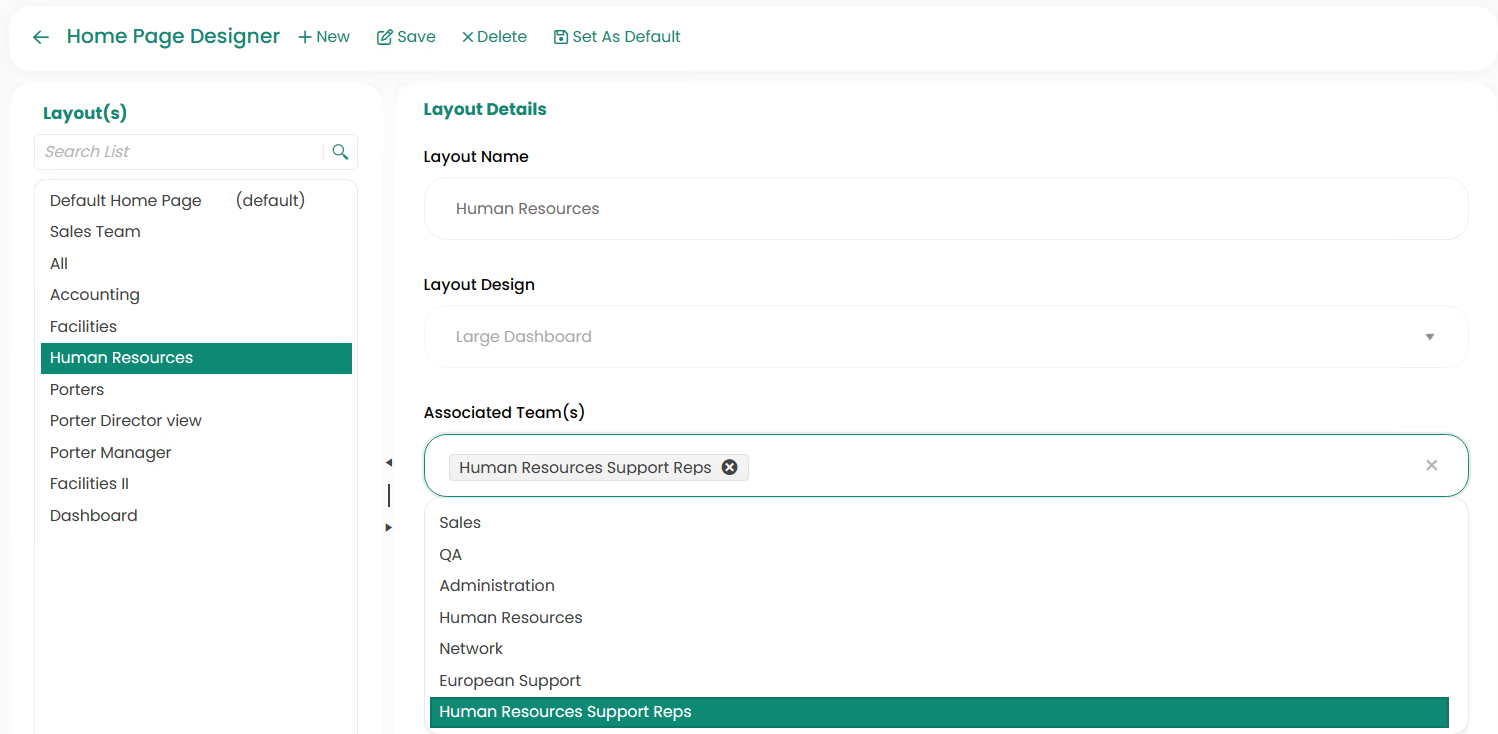This screenshot has height=734, width=1498.
Task: Create a new layout with New
Action: point(324,37)
